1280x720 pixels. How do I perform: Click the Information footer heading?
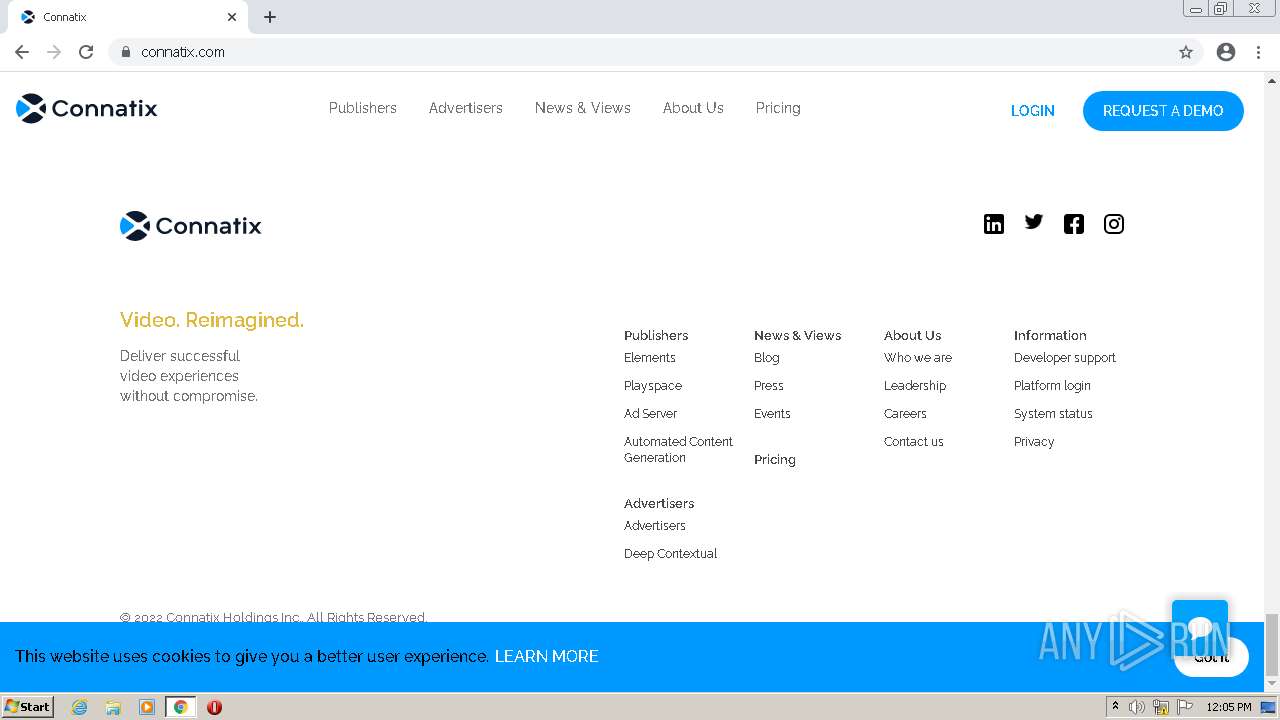point(1050,336)
